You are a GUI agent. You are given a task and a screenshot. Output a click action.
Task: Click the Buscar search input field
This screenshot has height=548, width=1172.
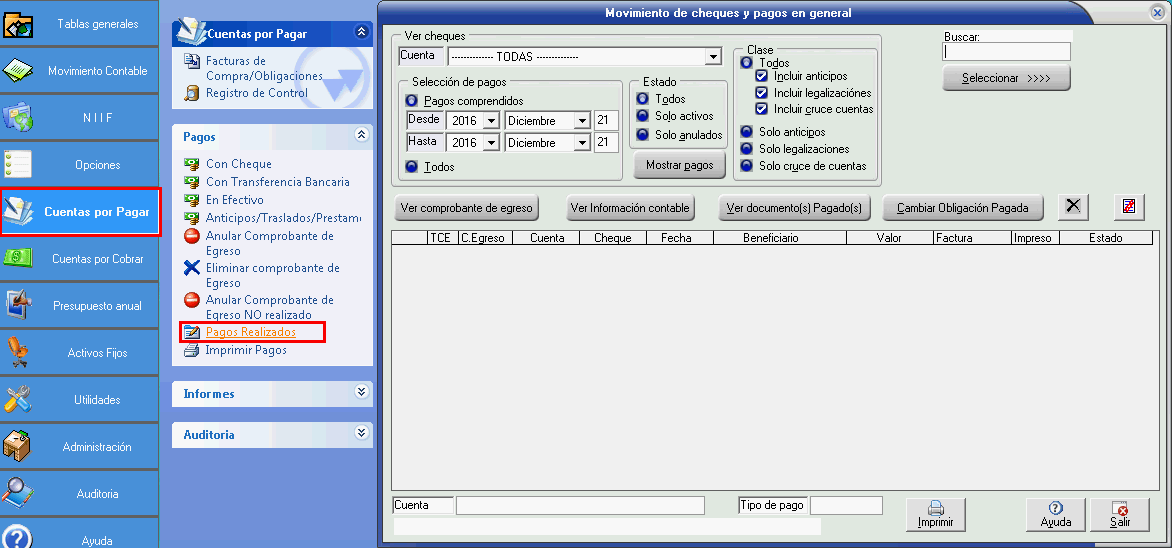(x=1006, y=52)
